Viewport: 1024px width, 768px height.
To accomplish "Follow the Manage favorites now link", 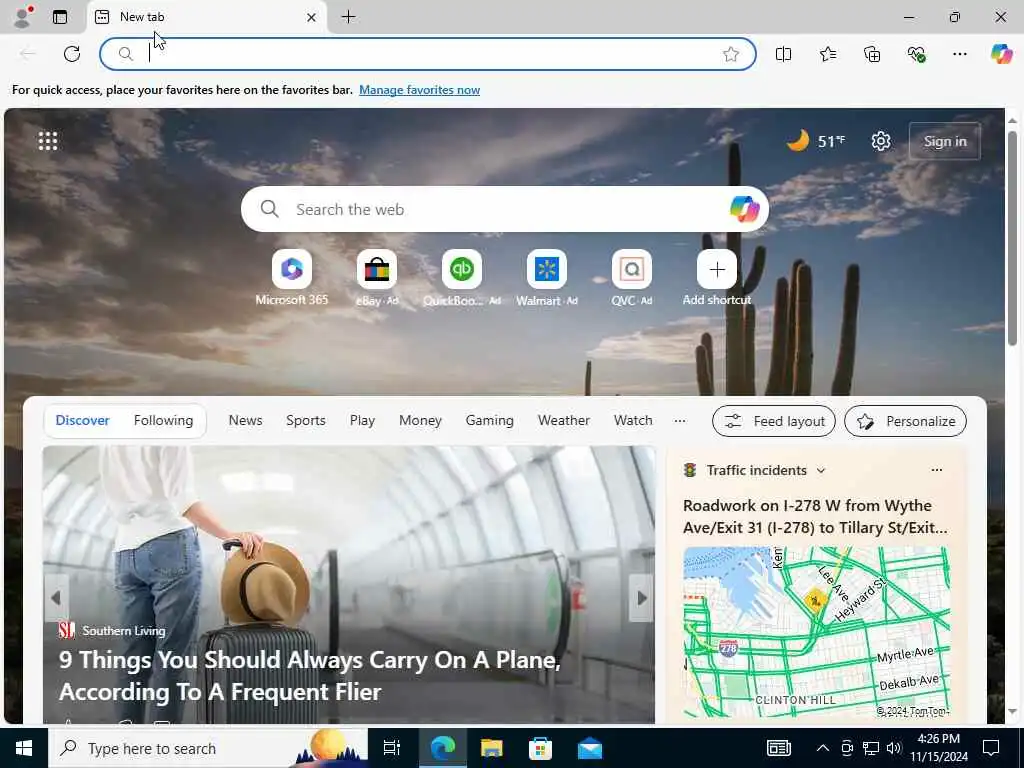I will [x=419, y=90].
